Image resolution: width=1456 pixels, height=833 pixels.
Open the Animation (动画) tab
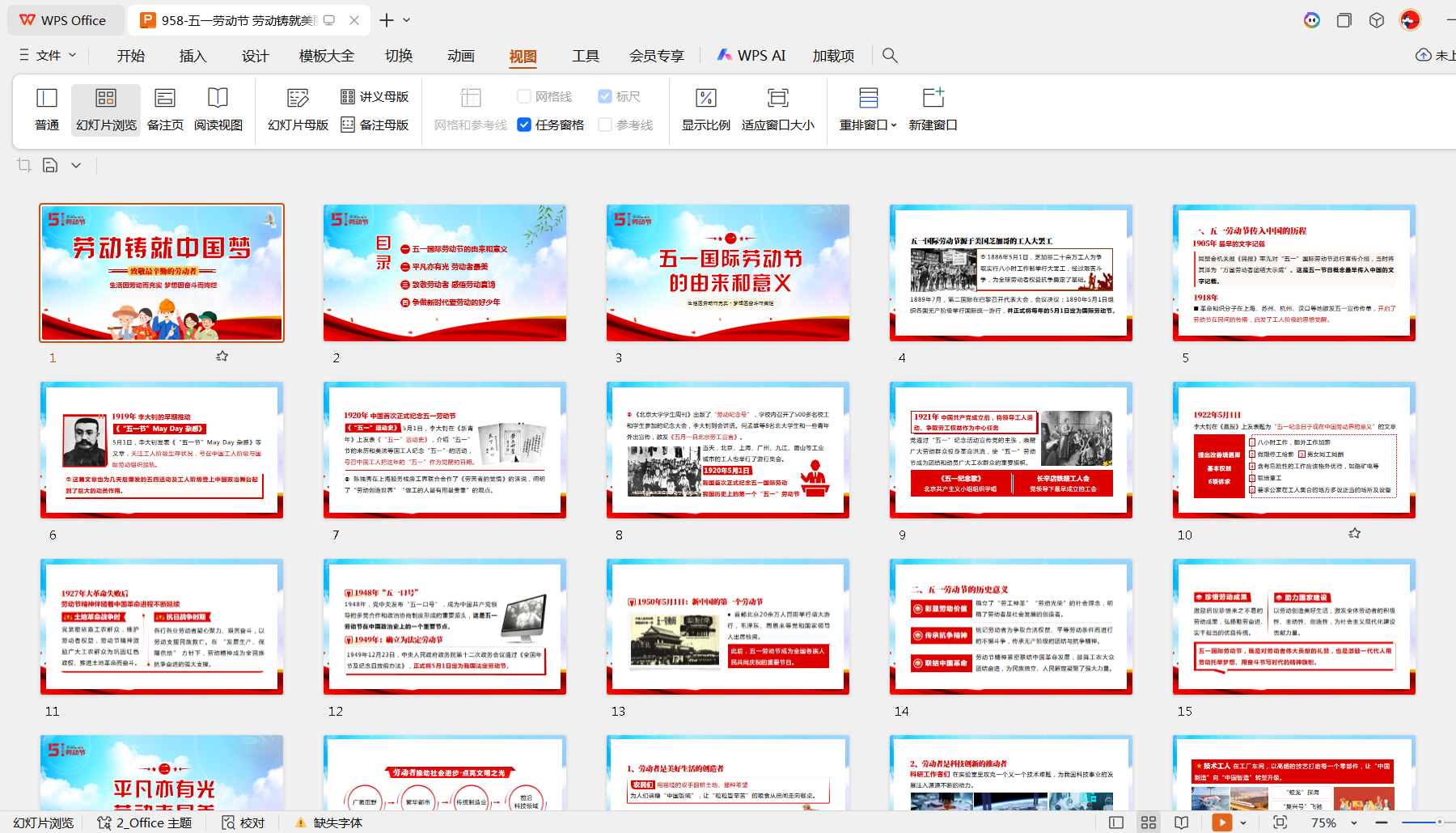pos(461,56)
